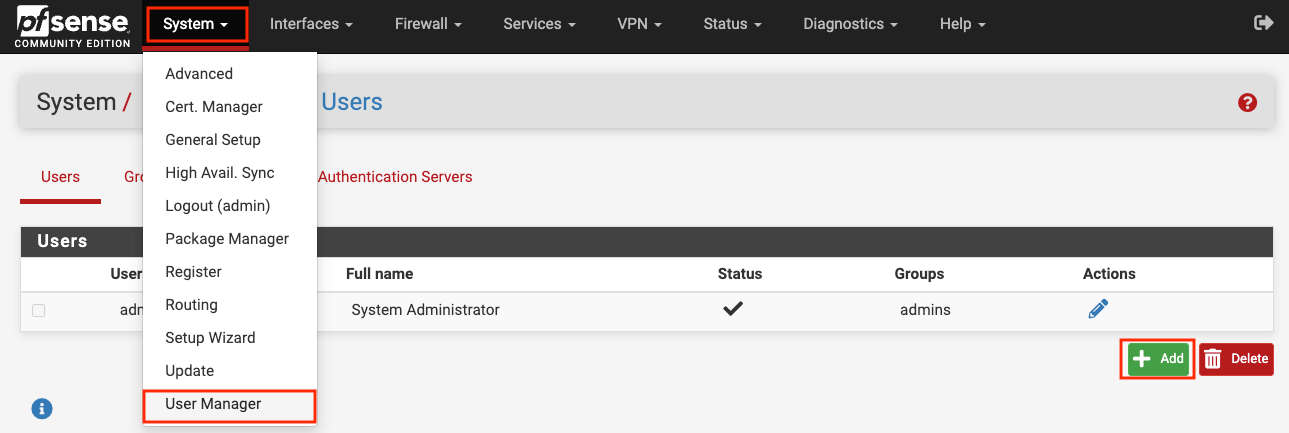Screen dimensions: 1289x433
Task: Open the red help question mark icon
Action: click(x=1247, y=102)
